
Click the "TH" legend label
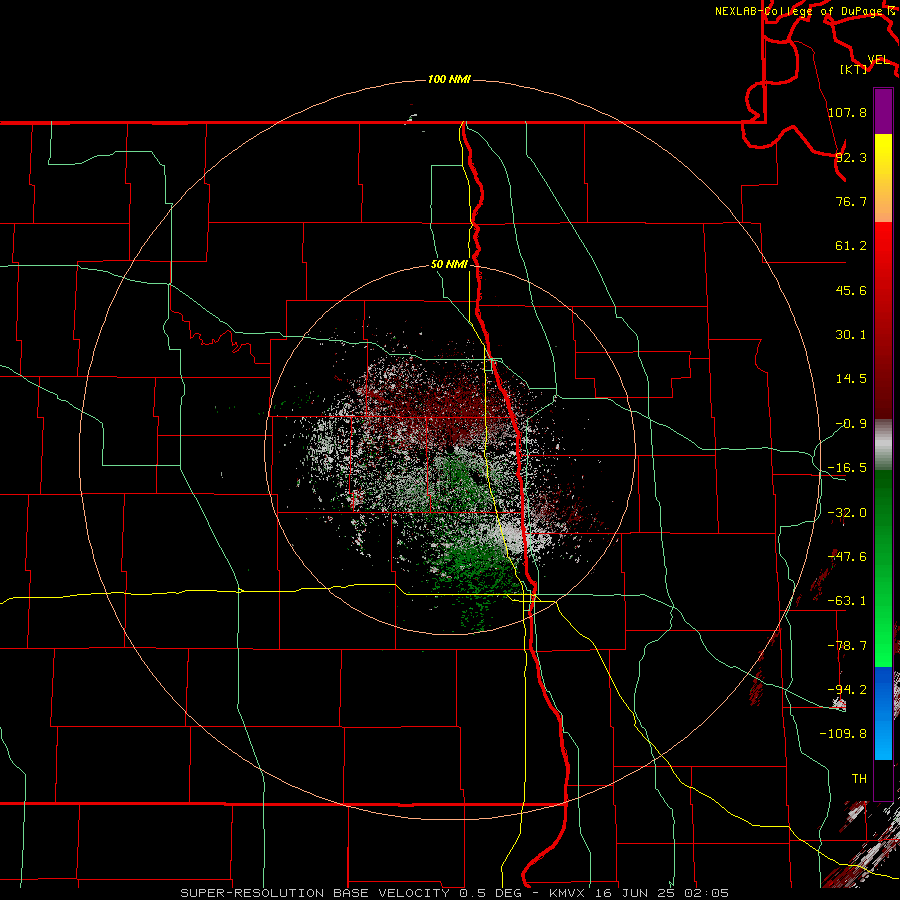[x=859, y=779]
